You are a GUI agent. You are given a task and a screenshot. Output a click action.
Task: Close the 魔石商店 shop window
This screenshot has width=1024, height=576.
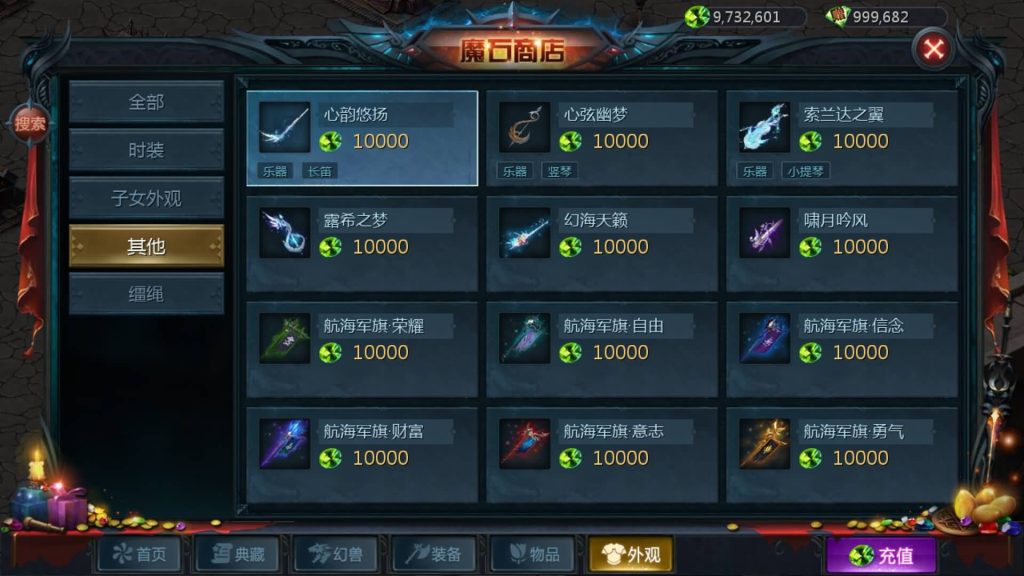point(933,49)
